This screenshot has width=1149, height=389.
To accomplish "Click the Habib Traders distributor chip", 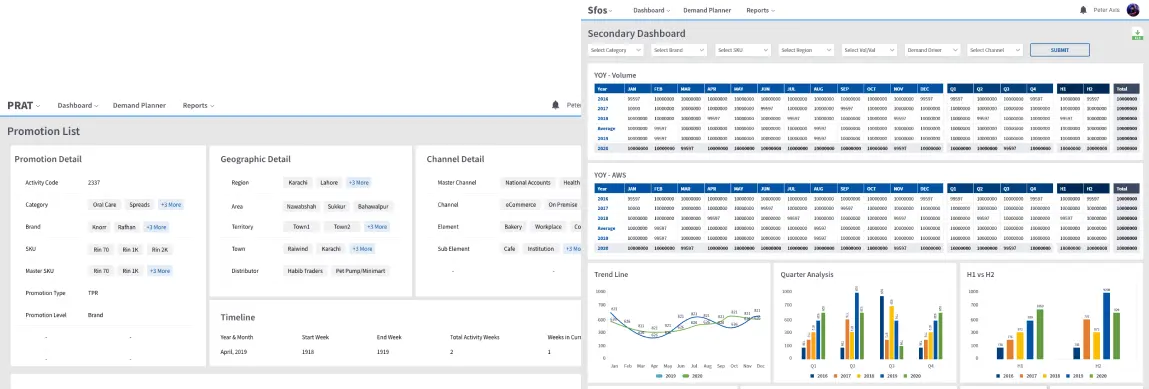I will 305,271.
